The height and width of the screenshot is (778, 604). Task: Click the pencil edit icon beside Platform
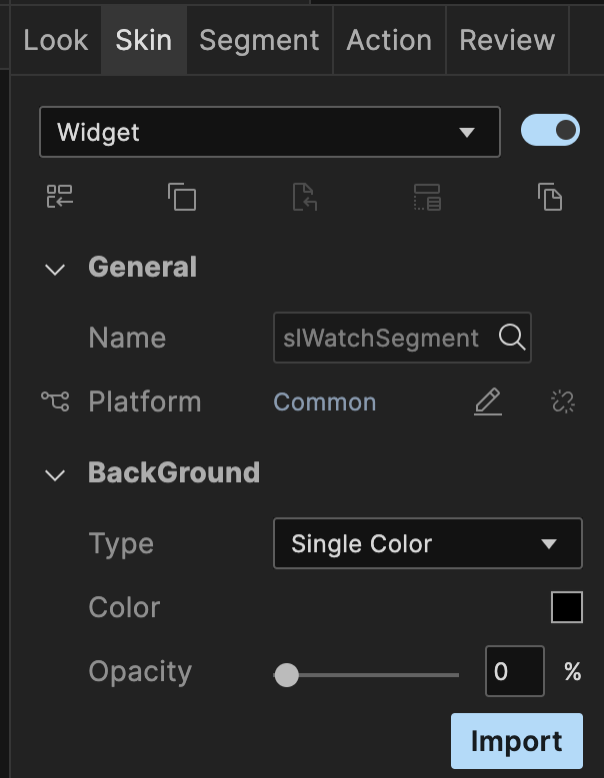487,402
